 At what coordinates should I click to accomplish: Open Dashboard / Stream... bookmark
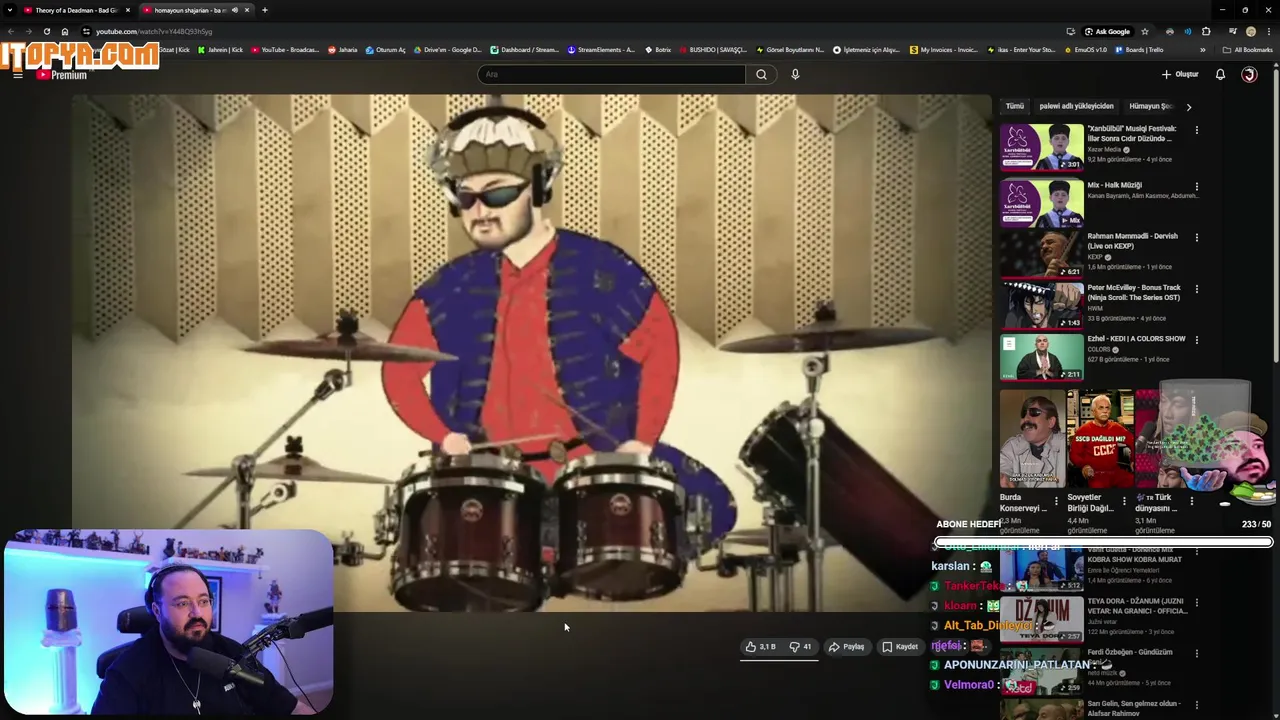(x=524, y=49)
